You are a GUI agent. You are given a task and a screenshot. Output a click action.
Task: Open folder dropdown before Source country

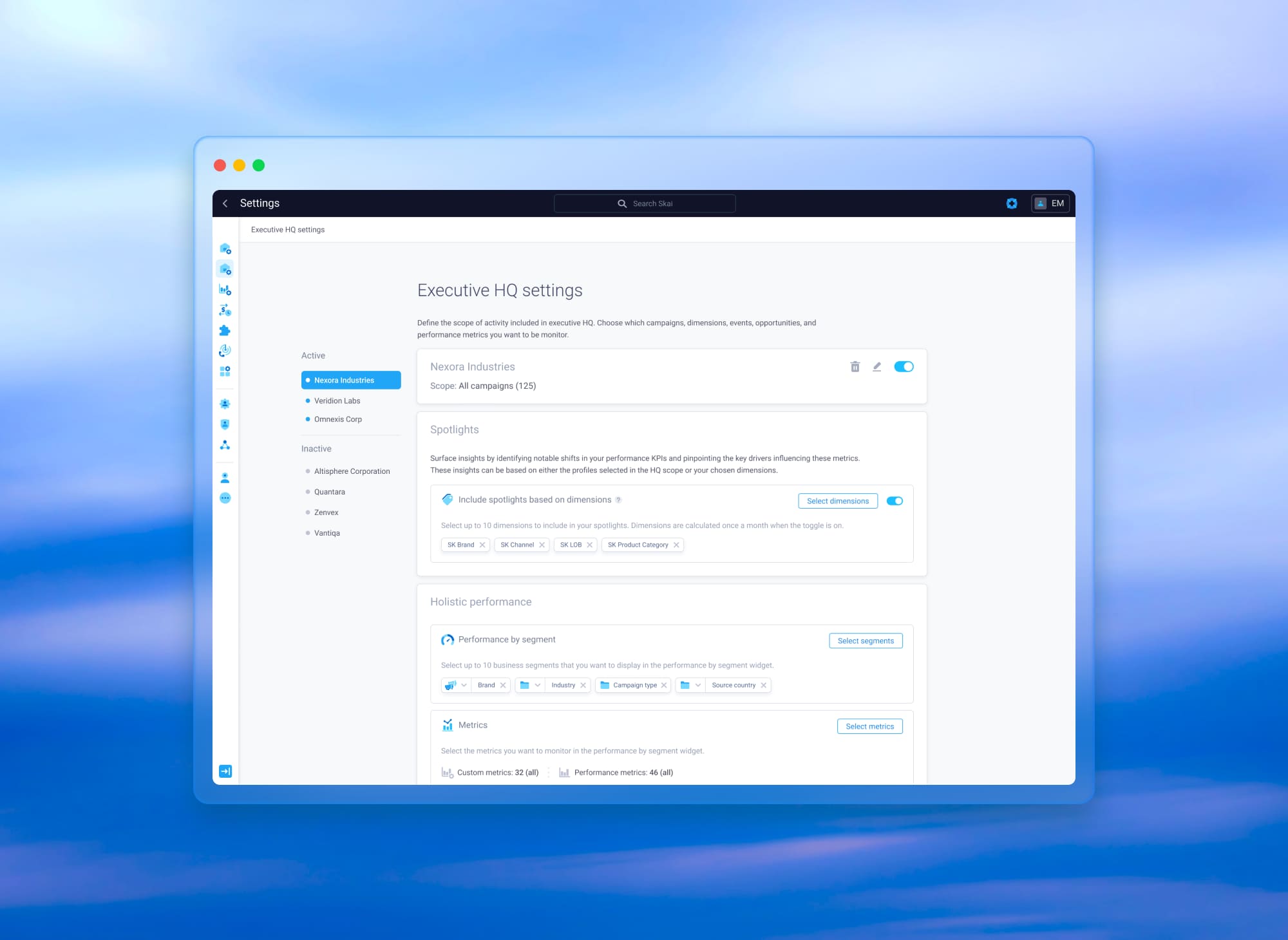(697, 685)
